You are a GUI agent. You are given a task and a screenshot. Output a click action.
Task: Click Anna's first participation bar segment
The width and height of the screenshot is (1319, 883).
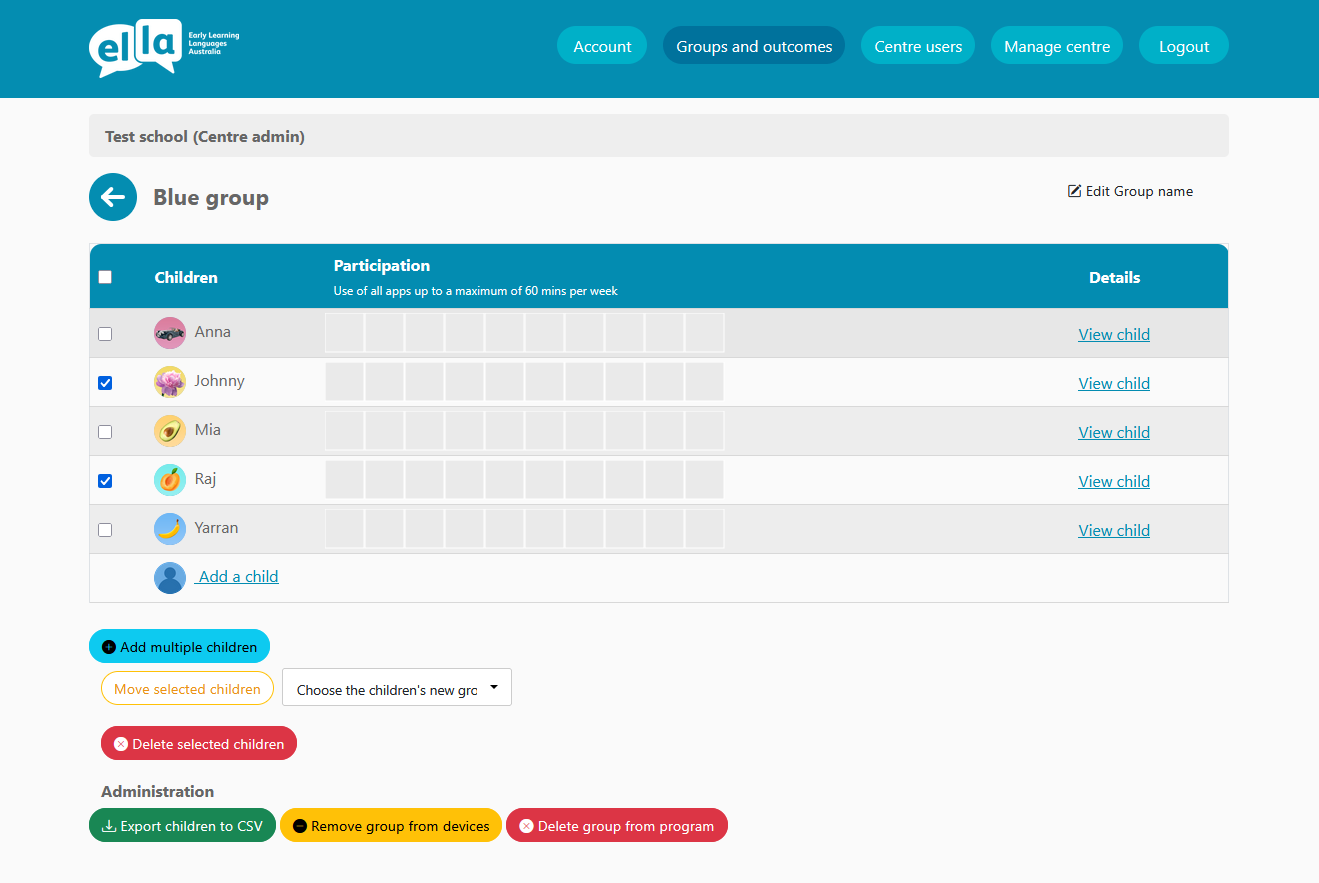pos(345,333)
